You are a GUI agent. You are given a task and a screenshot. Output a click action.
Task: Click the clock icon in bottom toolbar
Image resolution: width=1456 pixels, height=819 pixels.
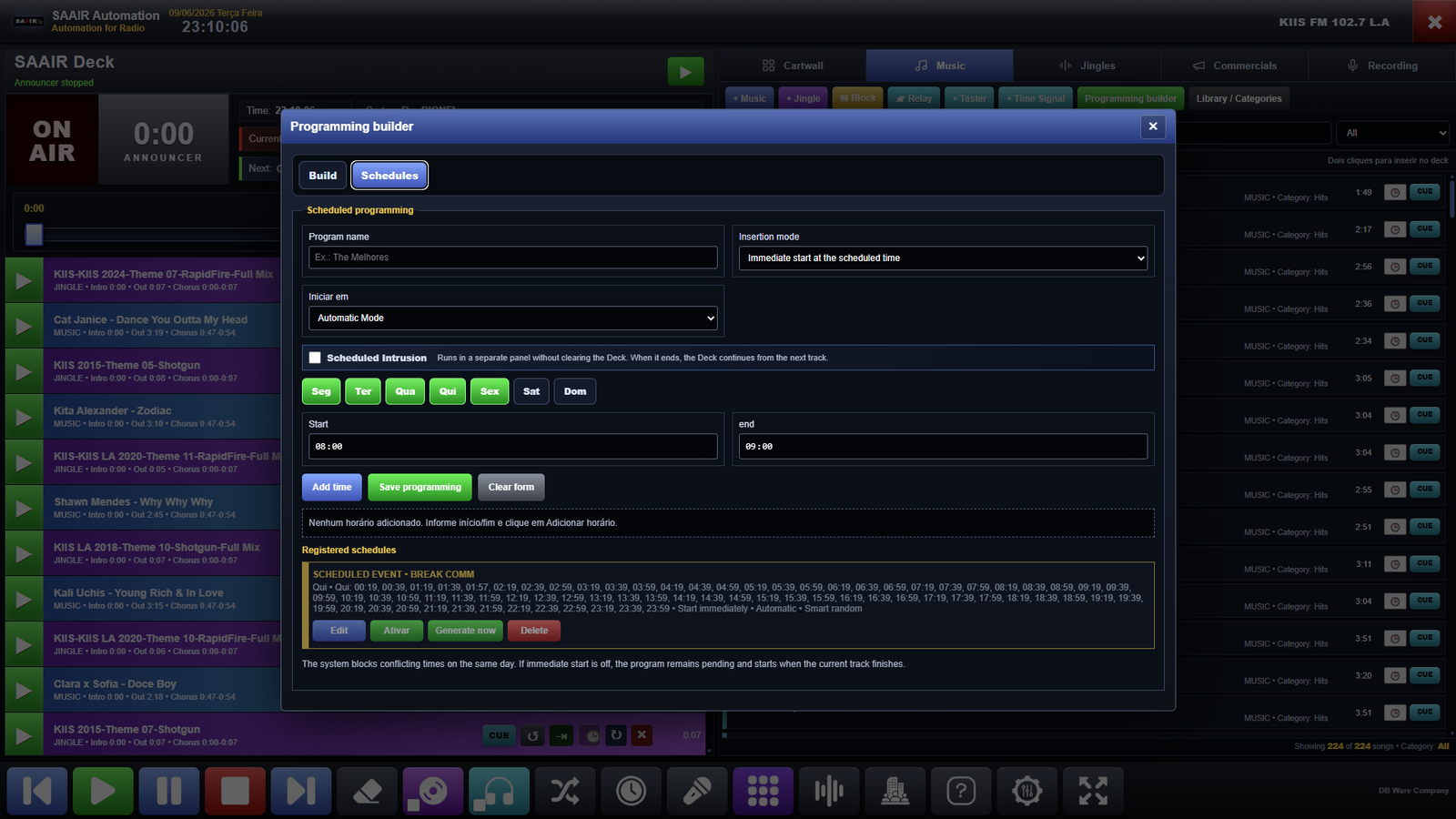coord(631,791)
